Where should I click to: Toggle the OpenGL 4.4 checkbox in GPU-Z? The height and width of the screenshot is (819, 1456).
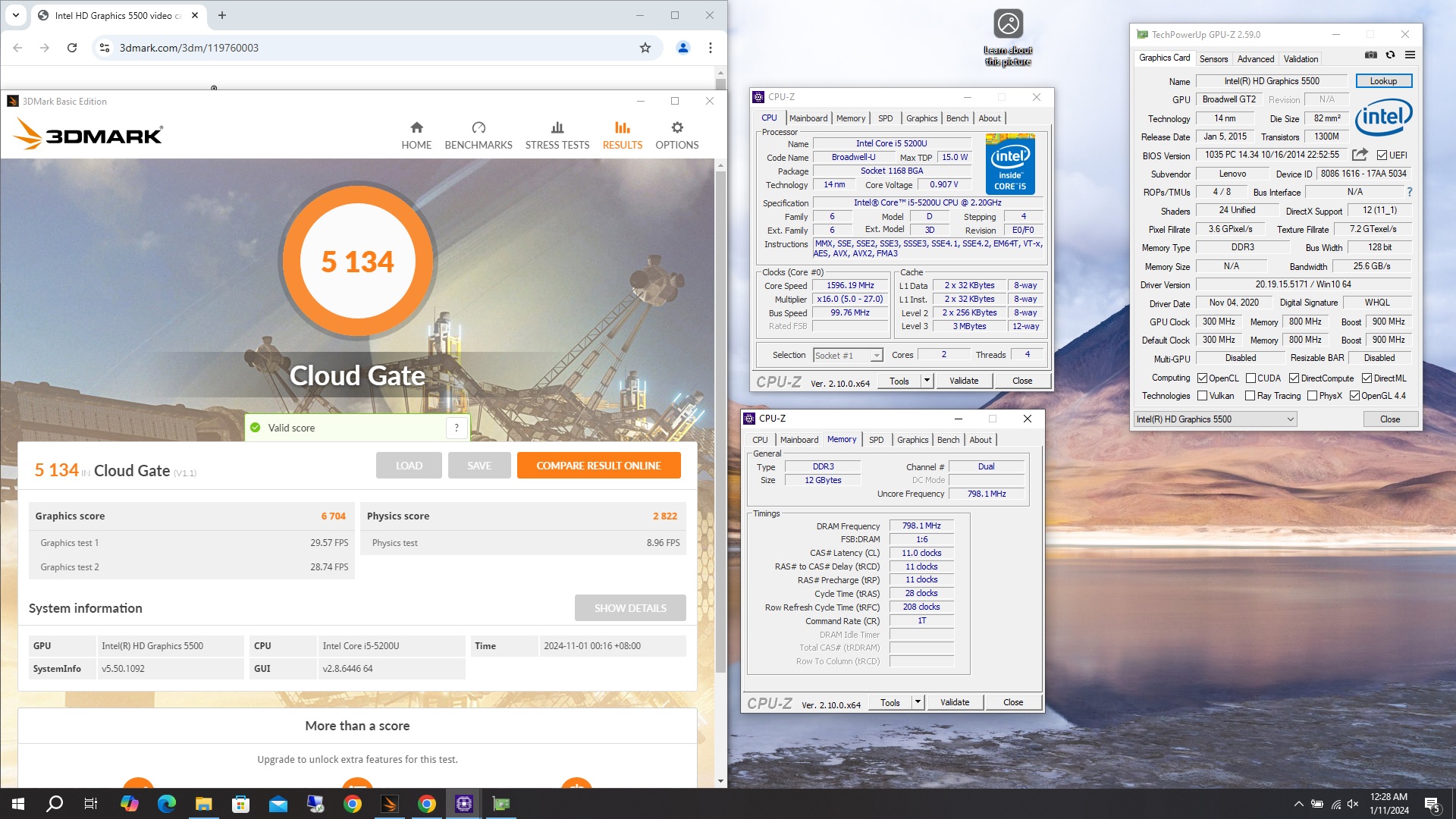1354,396
